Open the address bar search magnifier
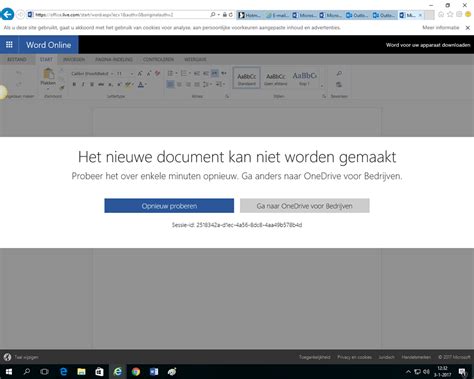Screen dimensions: 474x379 [213, 15]
